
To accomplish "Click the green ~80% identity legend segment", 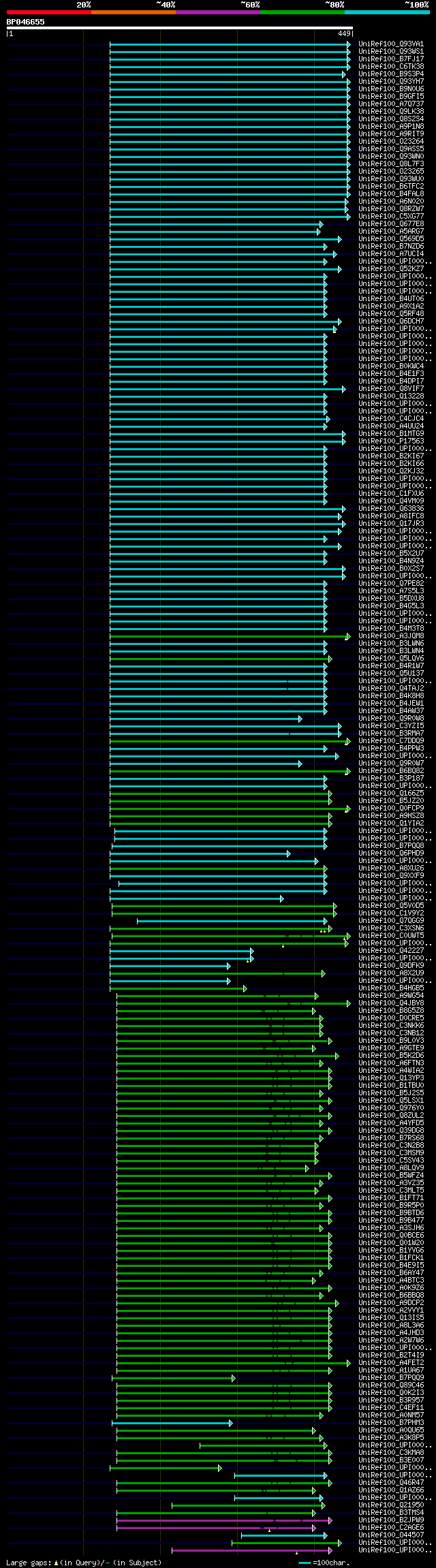I will [302, 12].
